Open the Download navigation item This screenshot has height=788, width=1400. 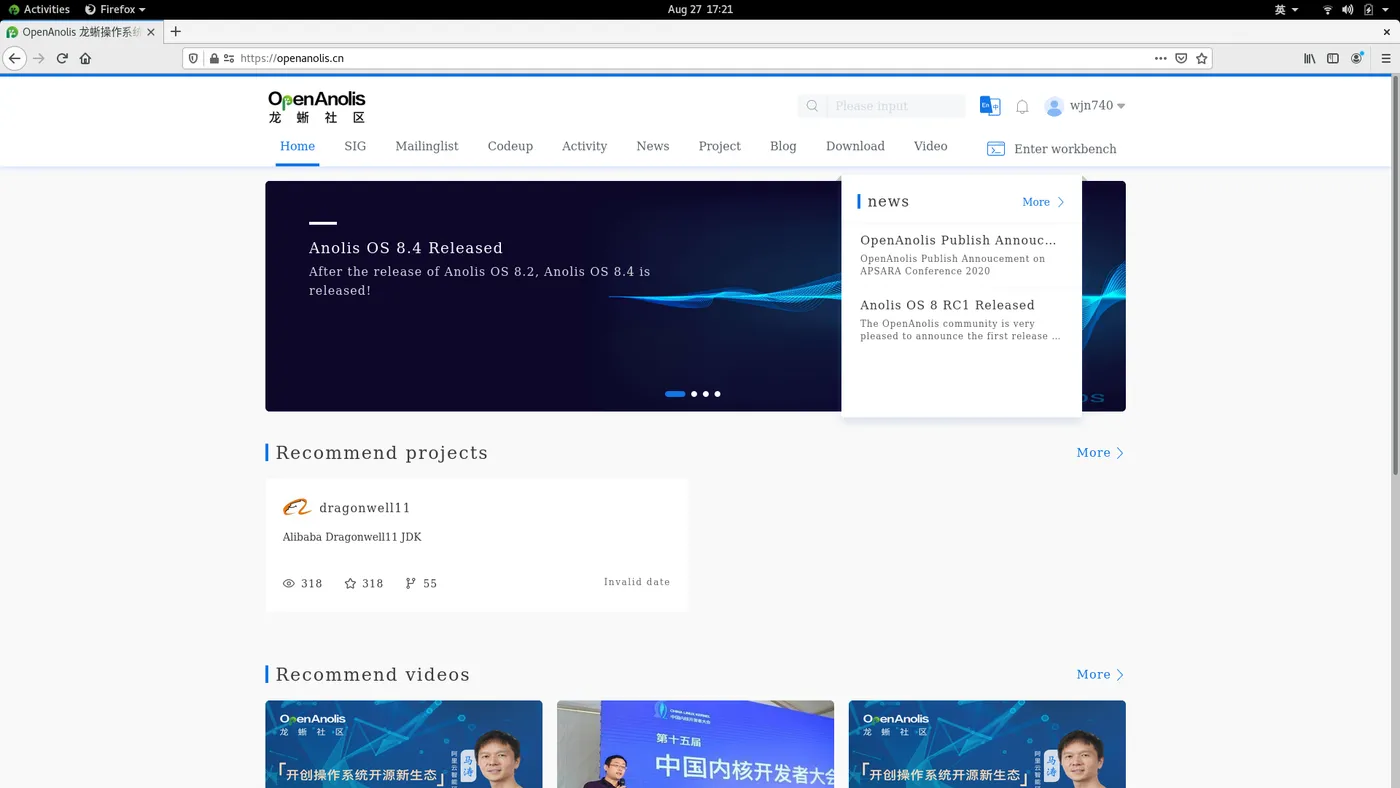click(x=855, y=146)
